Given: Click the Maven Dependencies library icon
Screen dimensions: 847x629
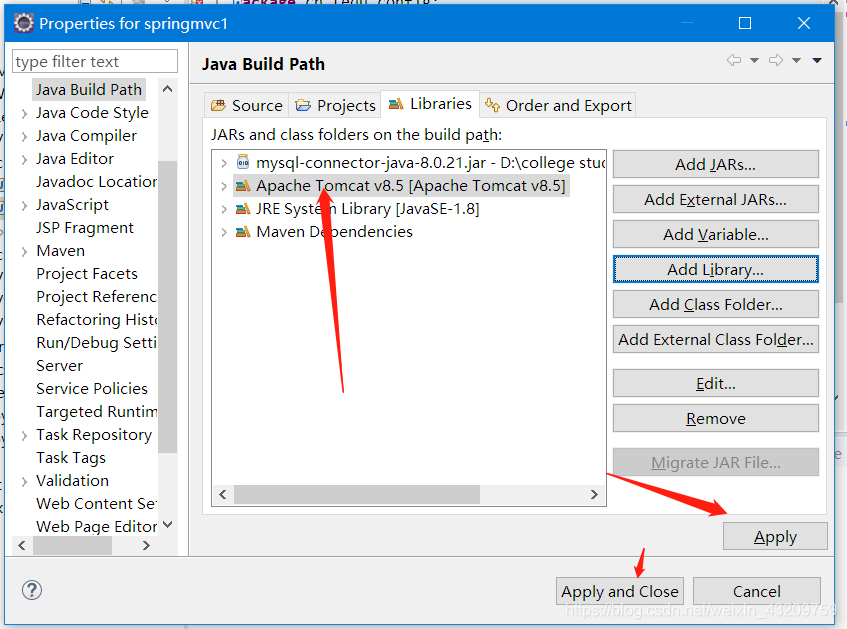Looking at the screenshot, I should 243,232.
